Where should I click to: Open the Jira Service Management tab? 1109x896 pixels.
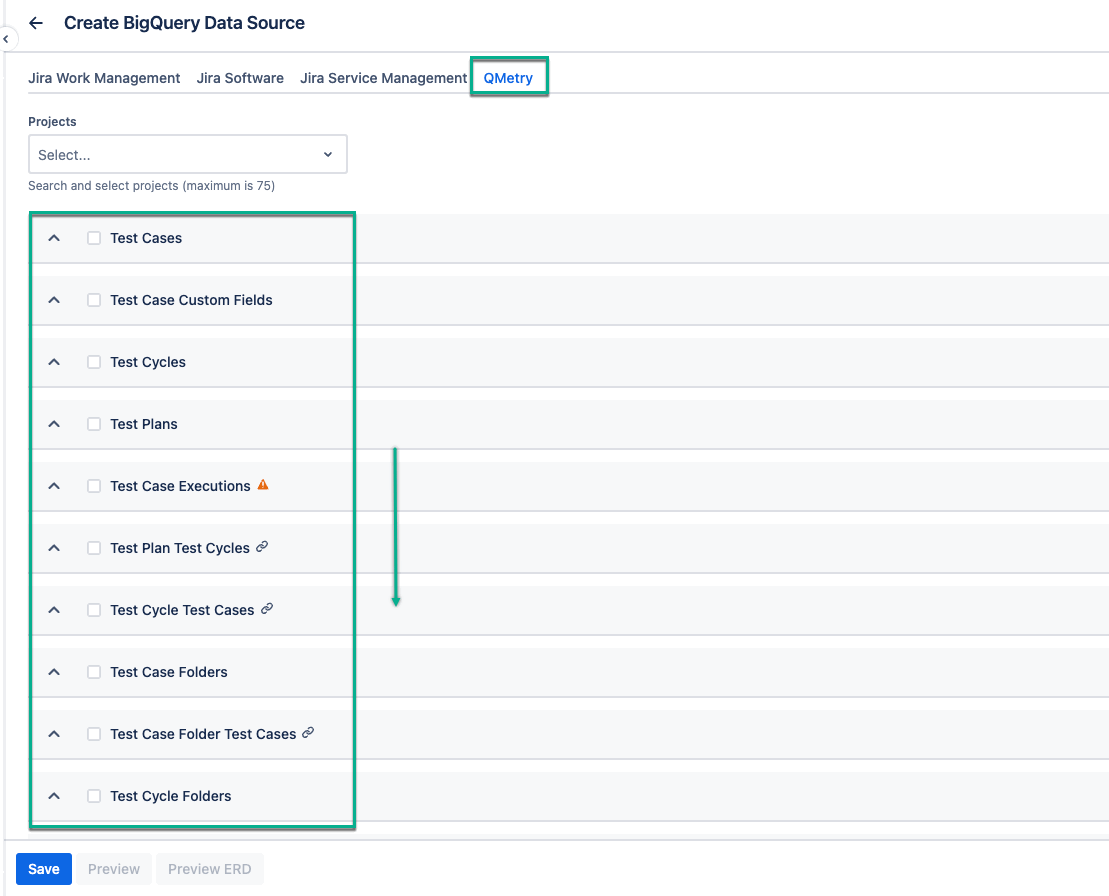(x=382, y=77)
